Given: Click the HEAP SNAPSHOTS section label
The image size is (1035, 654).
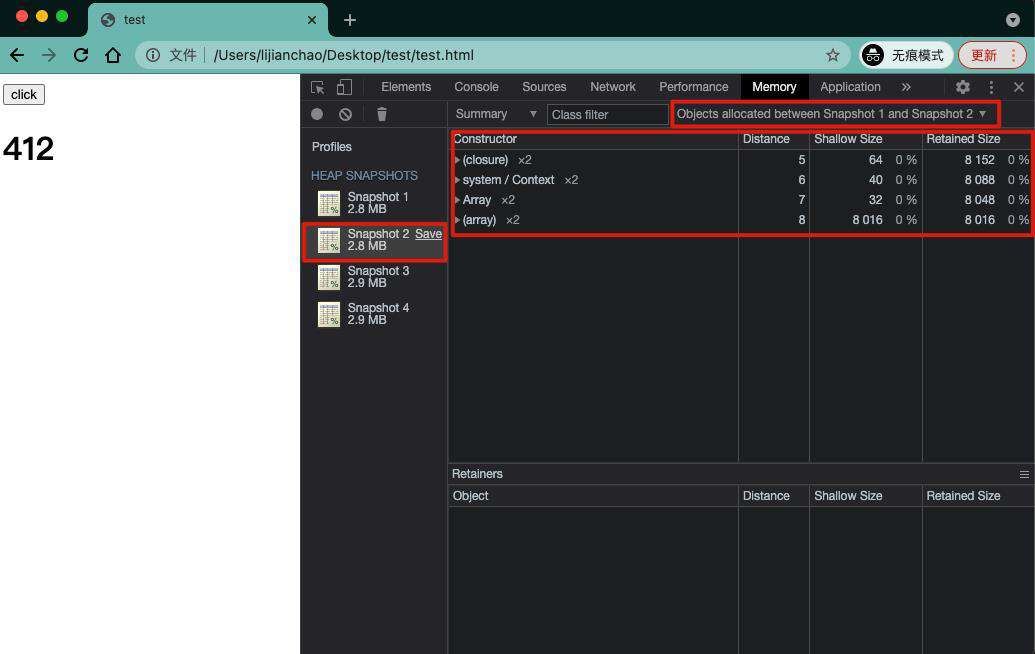Looking at the screenshot, I should pos(364,176).
